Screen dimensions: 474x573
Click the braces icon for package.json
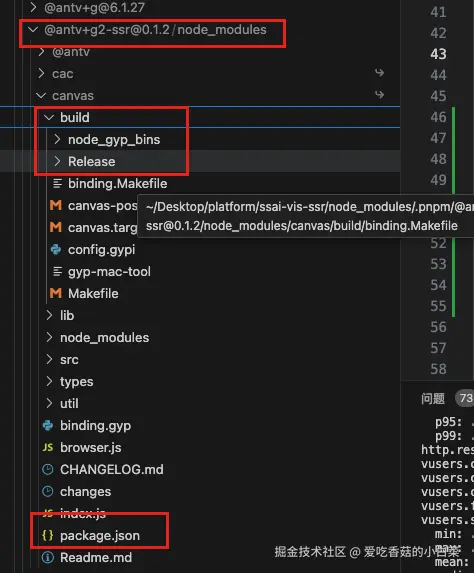click(48, 535)
